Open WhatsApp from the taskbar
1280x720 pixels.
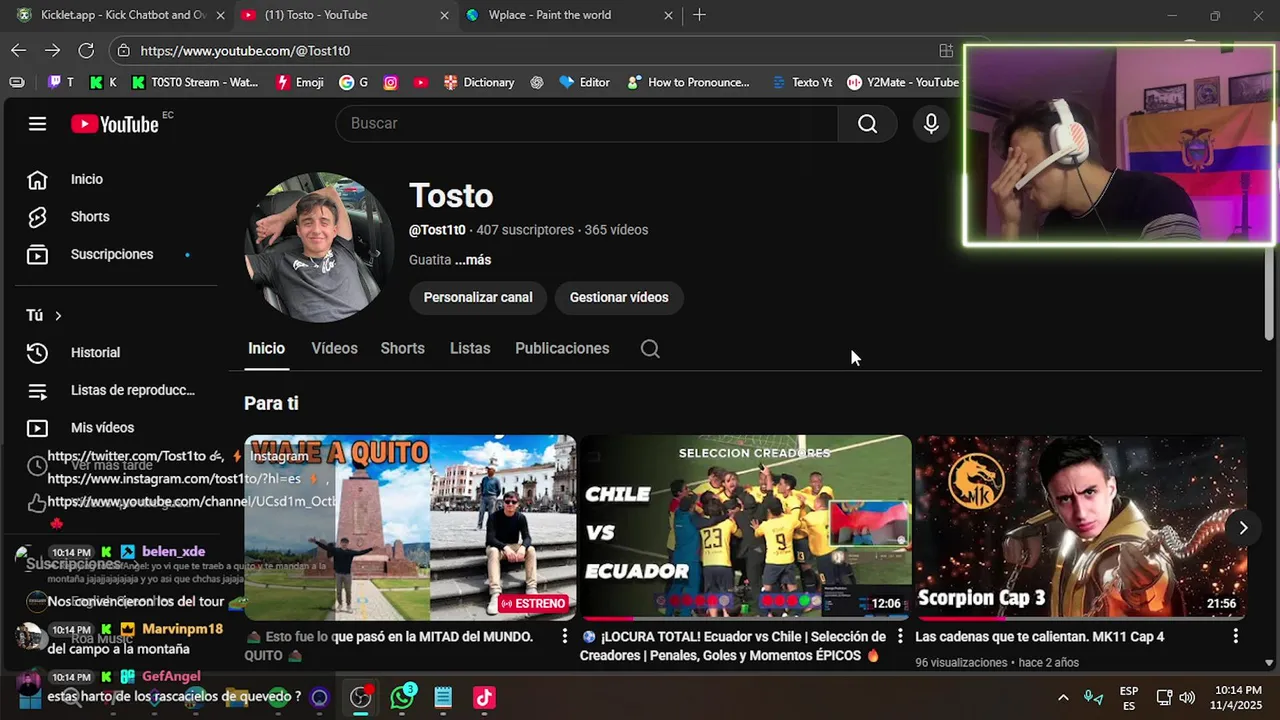tap(402, 697)
